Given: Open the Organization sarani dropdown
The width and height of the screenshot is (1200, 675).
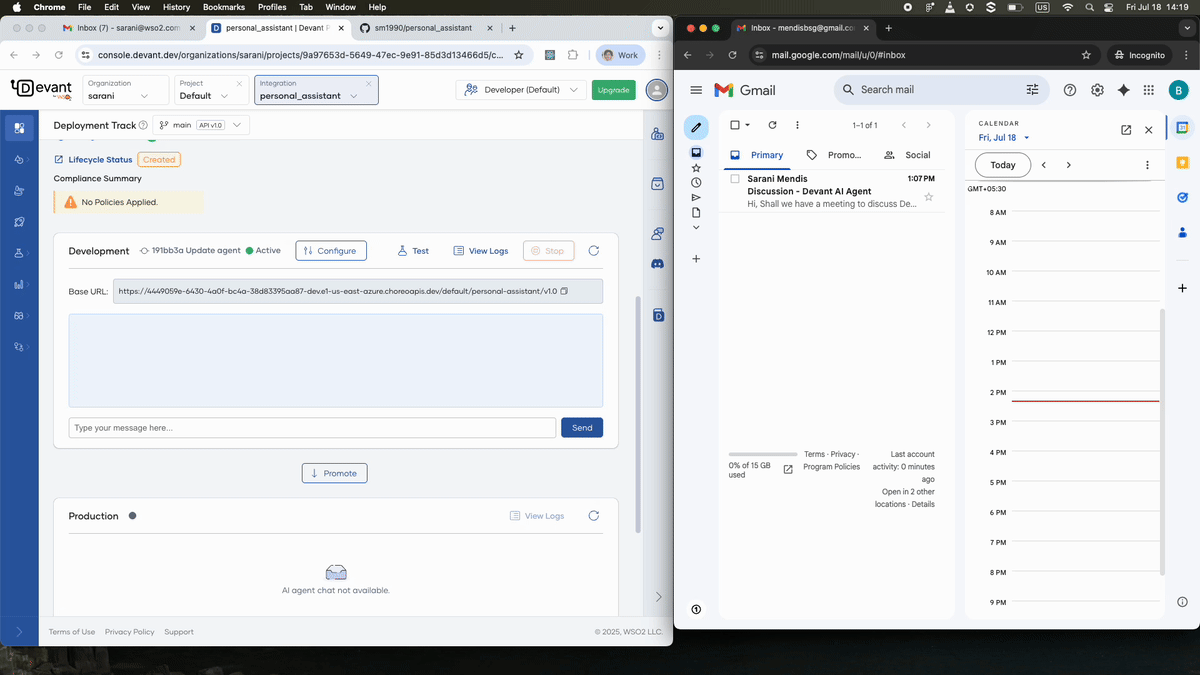Looking at the screenshot, I should [x=125, y=90].
